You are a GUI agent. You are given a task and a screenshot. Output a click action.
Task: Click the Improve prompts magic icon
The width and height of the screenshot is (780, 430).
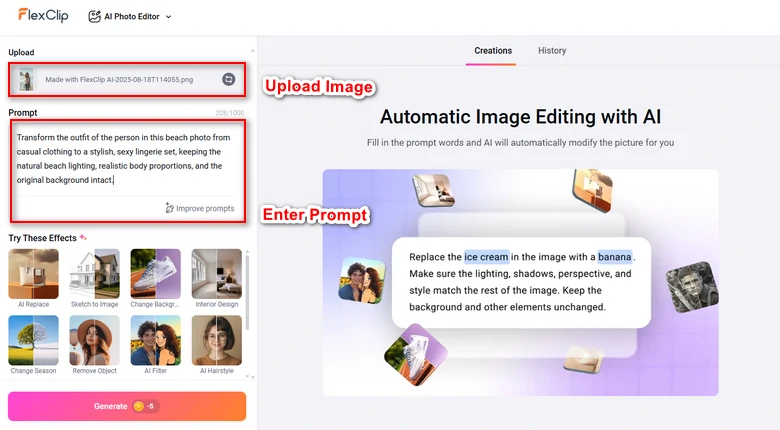[170, 209]
